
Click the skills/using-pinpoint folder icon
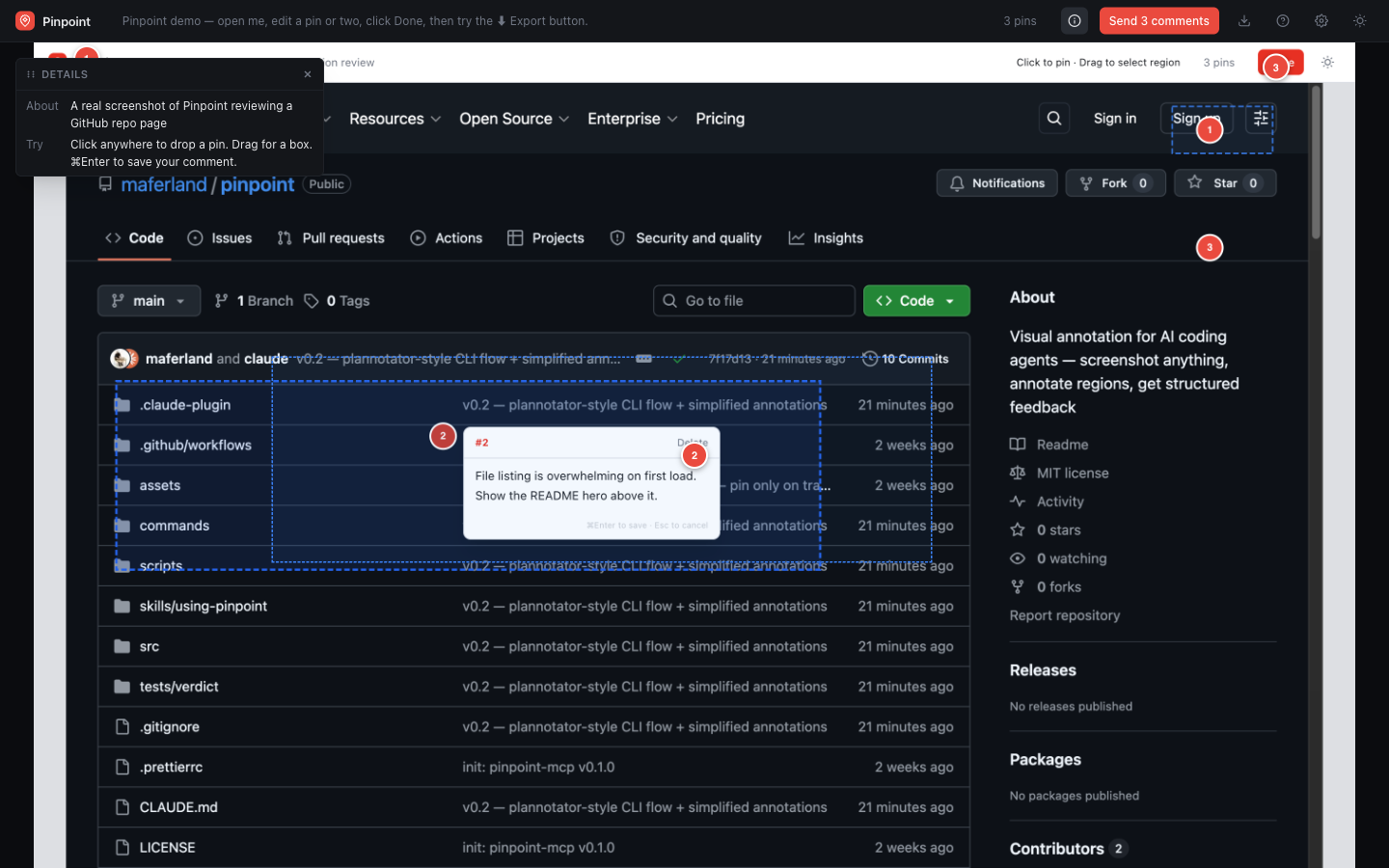coord(123,606)
